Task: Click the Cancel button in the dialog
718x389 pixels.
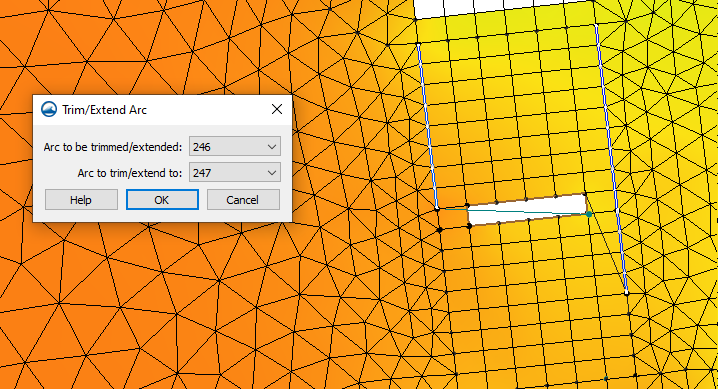Action: 243,200
